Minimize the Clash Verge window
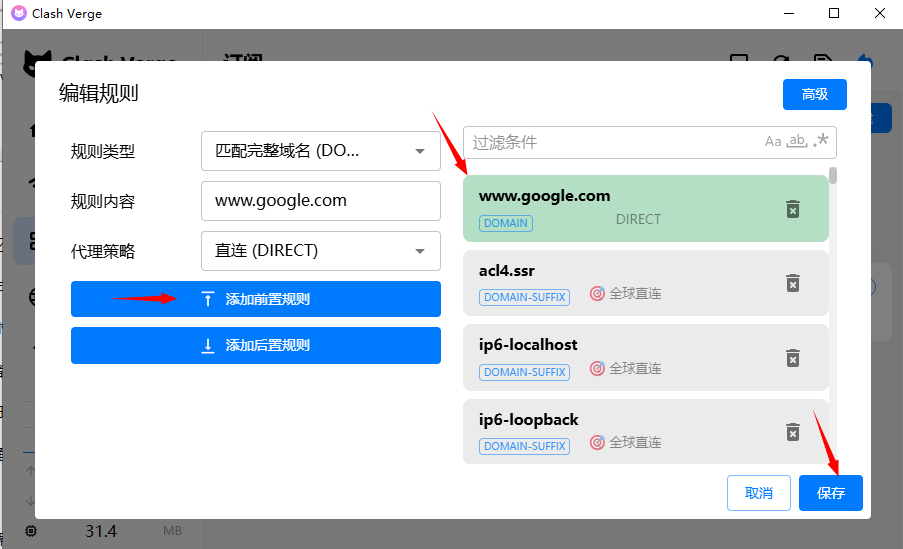 [x=789, y=13]
